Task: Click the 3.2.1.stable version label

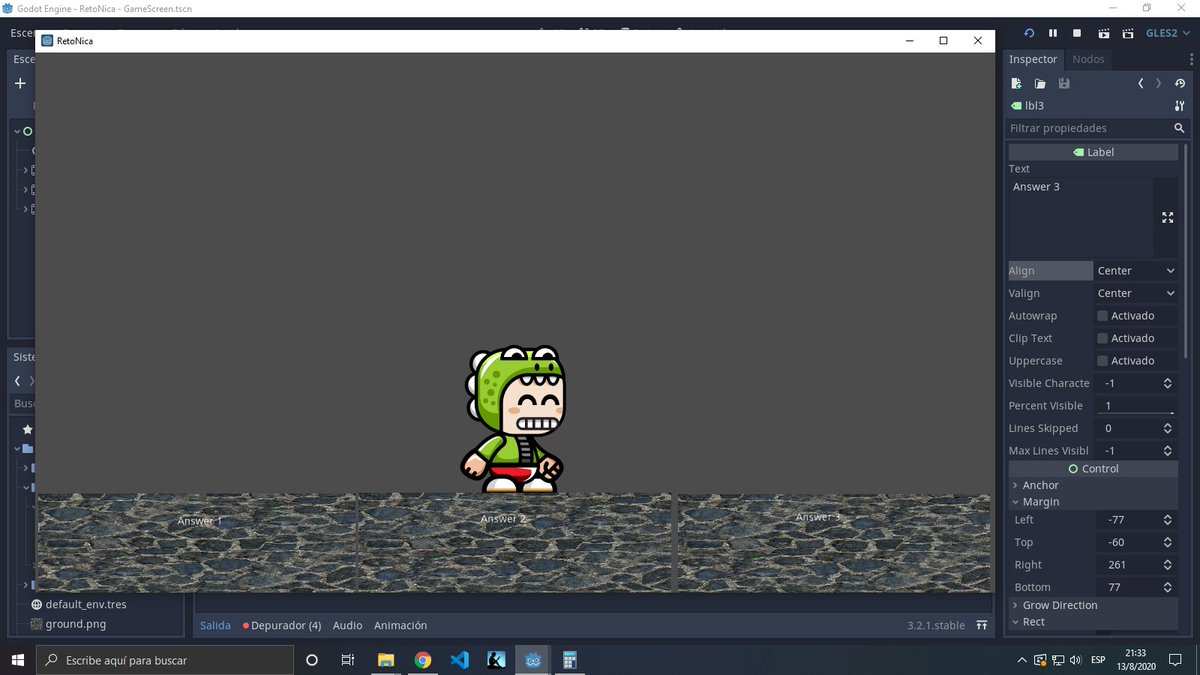Action: coord(936,625)
